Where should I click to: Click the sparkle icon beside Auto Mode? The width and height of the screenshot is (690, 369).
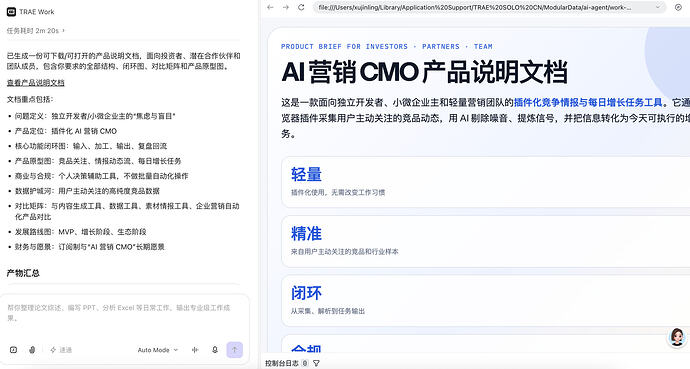point(195,350)
